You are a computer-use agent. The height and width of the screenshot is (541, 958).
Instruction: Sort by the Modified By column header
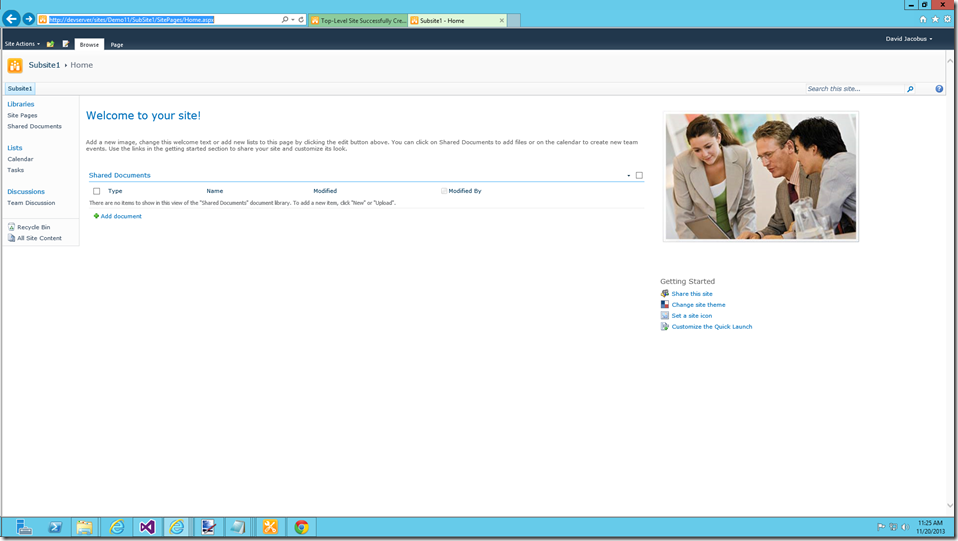coord(465,191)
